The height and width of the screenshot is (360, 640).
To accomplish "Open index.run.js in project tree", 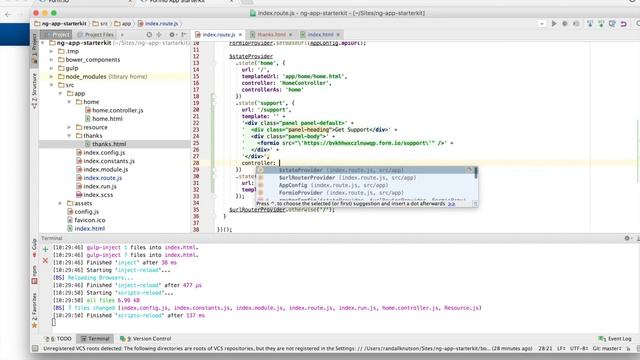I will 96,186.
